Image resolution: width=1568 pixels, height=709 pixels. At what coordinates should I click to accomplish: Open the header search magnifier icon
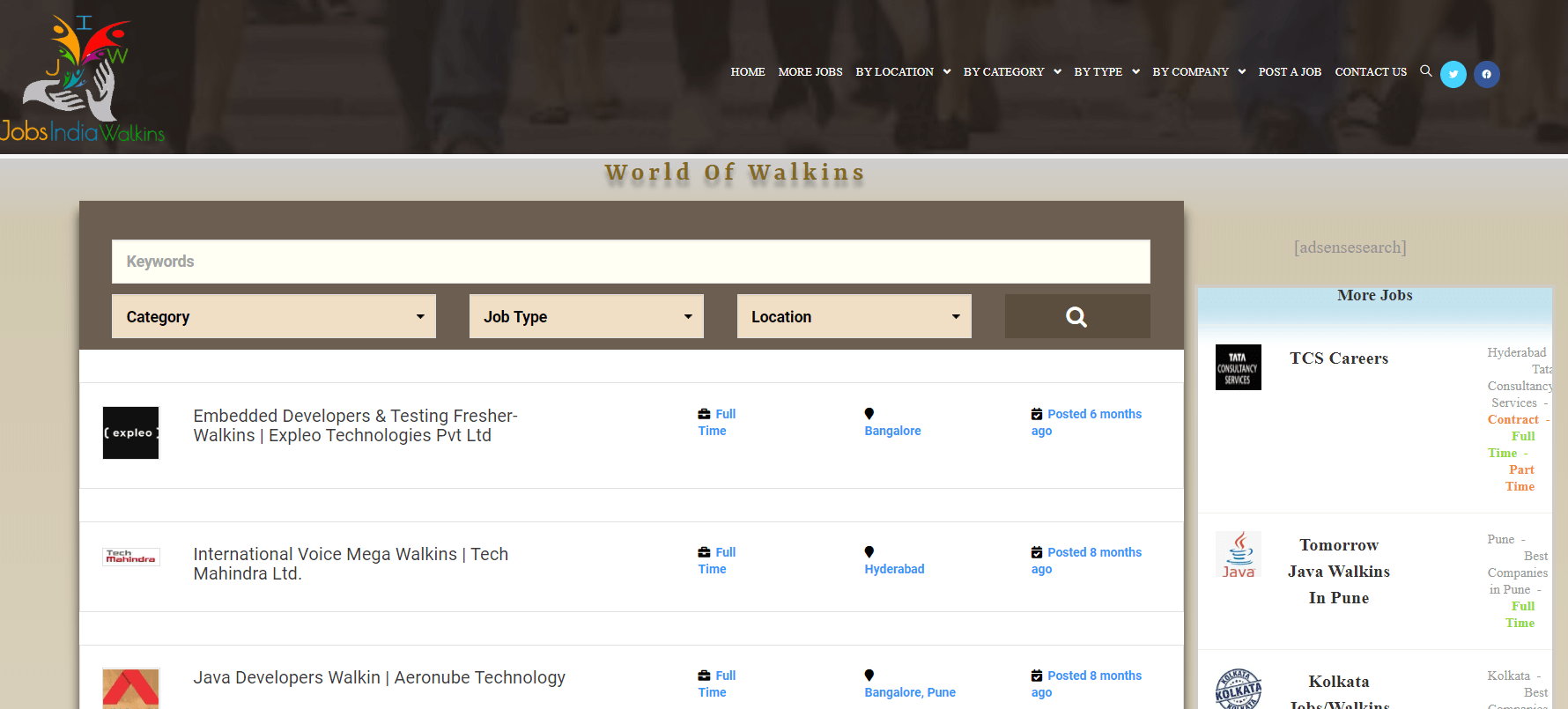click(1425, 71)
